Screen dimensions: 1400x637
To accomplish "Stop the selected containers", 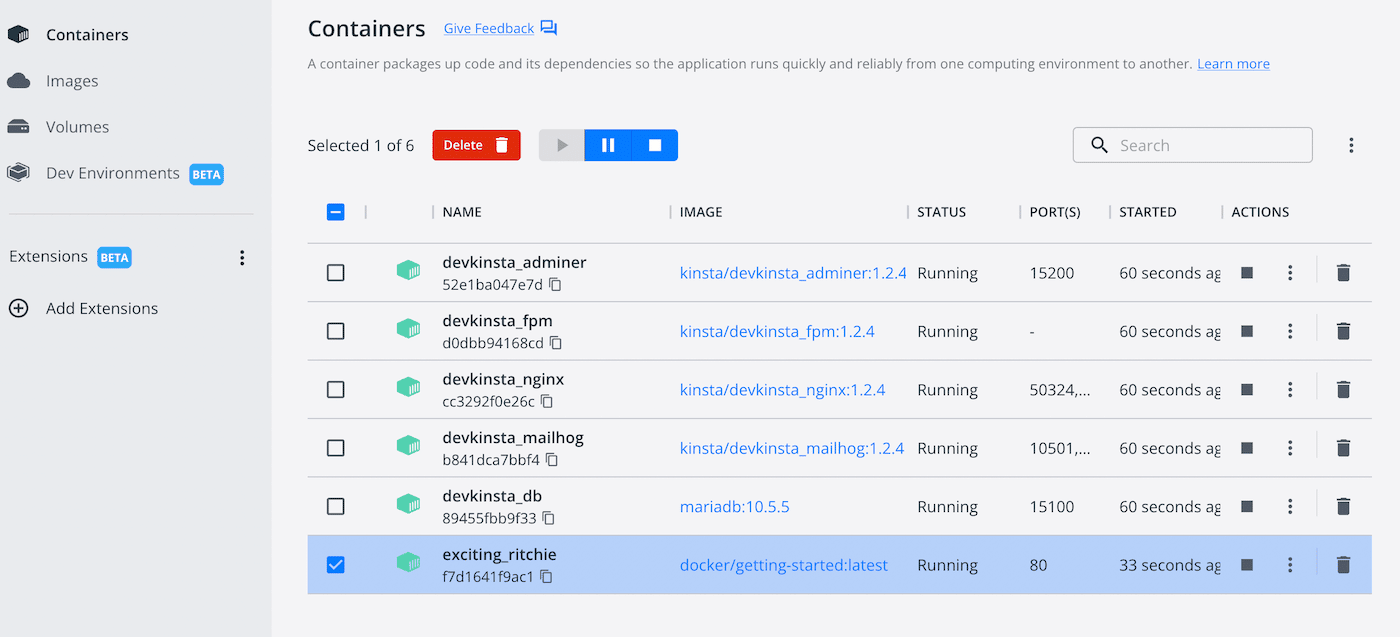I will [x=655, y=144].
